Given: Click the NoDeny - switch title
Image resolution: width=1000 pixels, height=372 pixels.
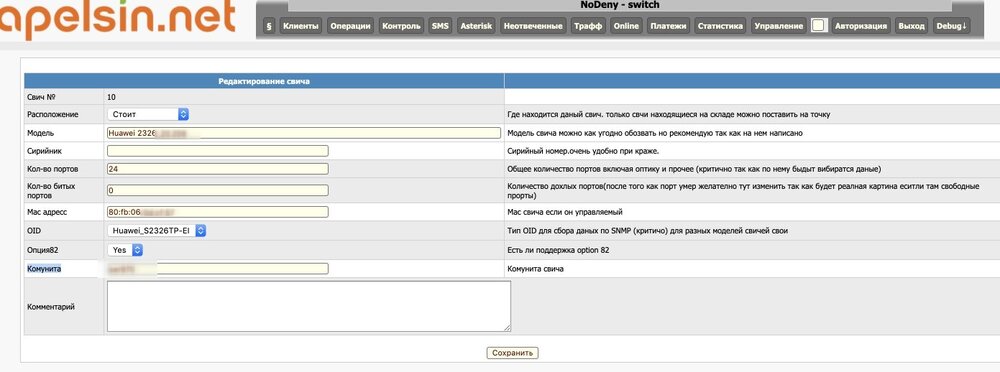Looking at the screenshot, I should coord(620,5).
